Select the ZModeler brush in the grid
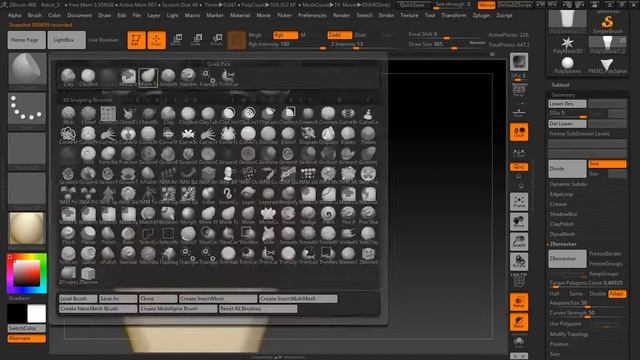Screen dimensions: 640x360 click(x=368, y=255)
